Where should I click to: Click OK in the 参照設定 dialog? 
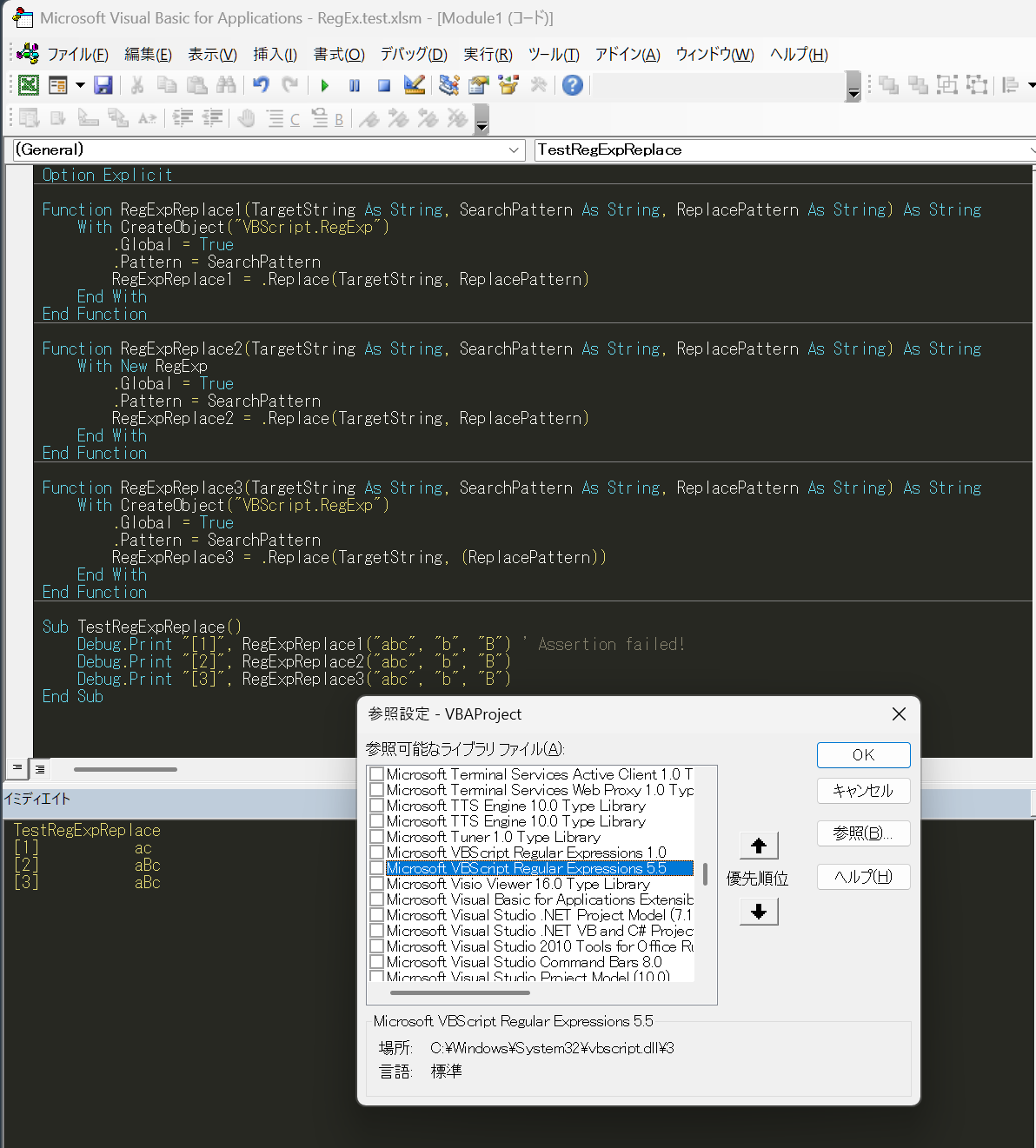[863, 755]
